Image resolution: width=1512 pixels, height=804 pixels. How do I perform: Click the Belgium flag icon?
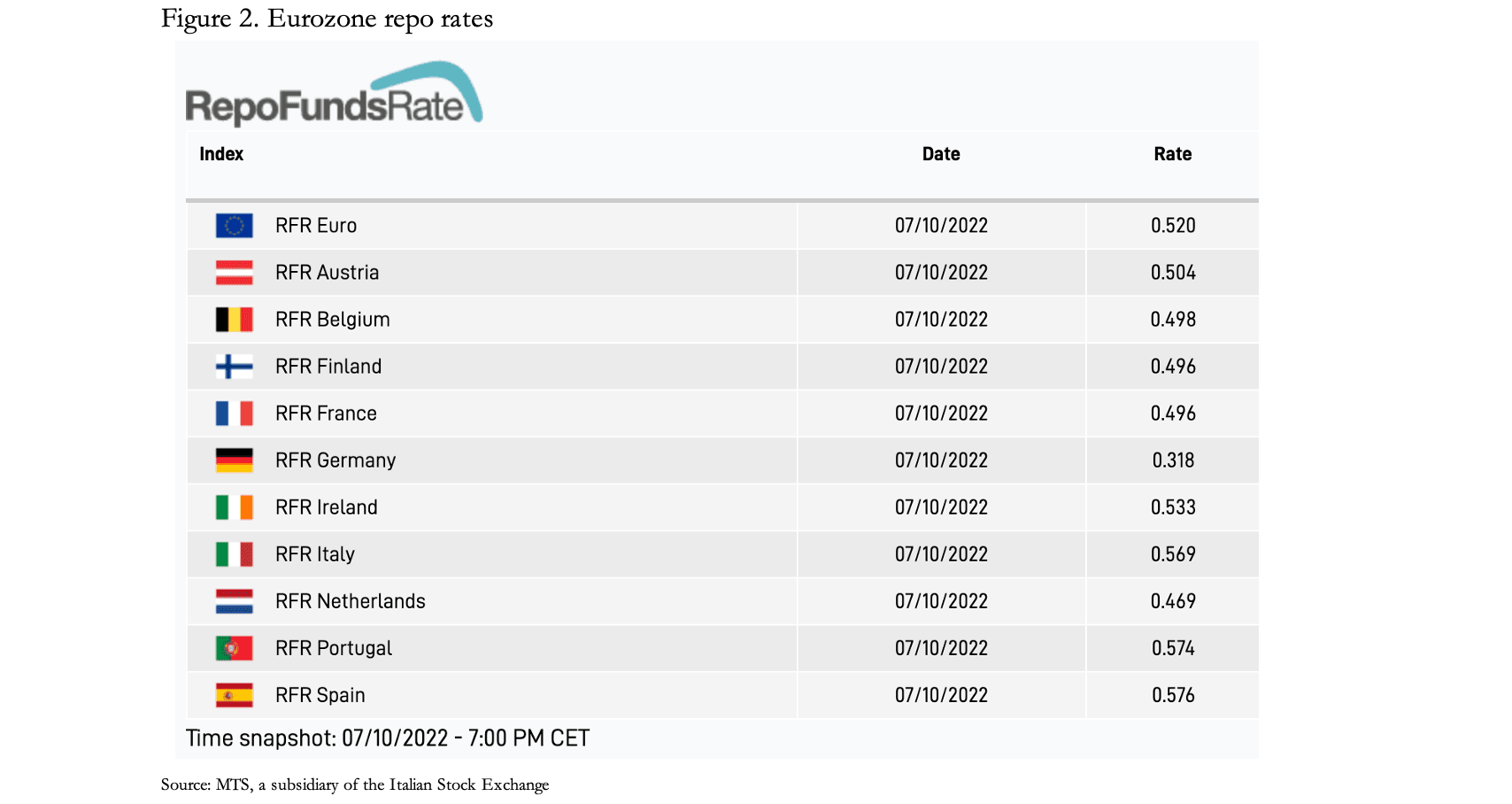[235, 320]
